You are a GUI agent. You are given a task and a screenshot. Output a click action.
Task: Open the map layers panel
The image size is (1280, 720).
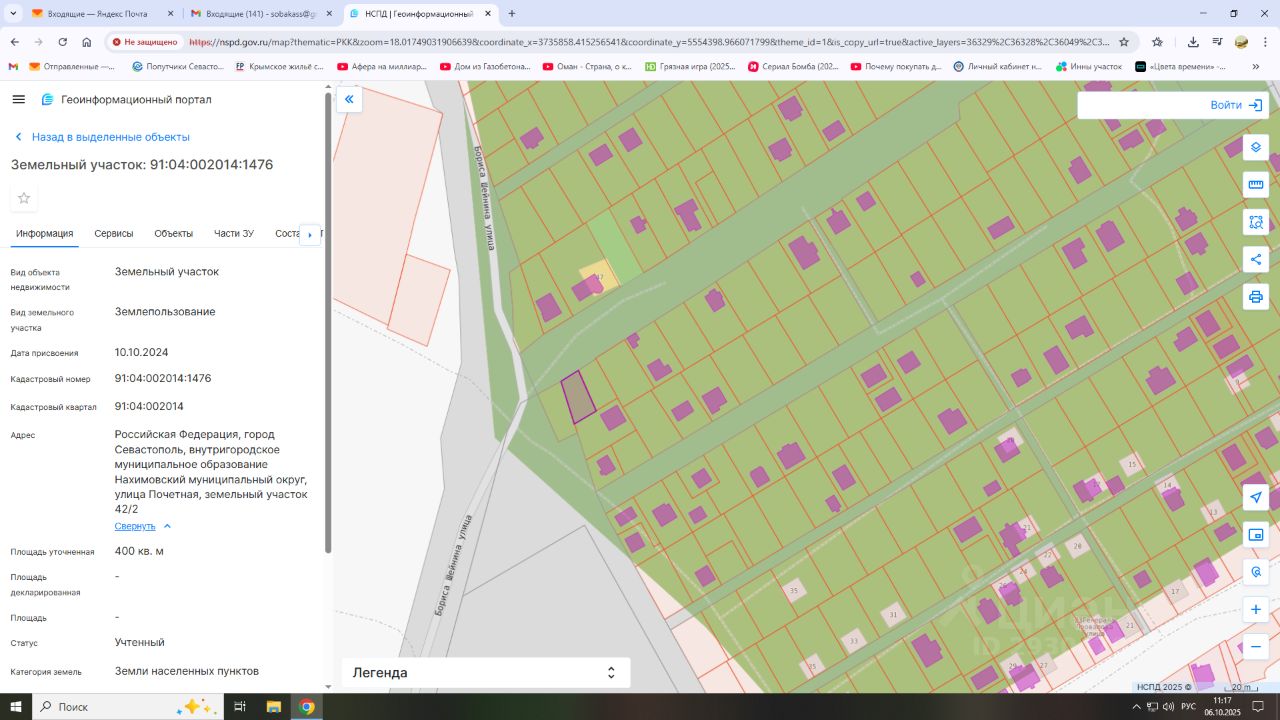[x=1256, y=147]
